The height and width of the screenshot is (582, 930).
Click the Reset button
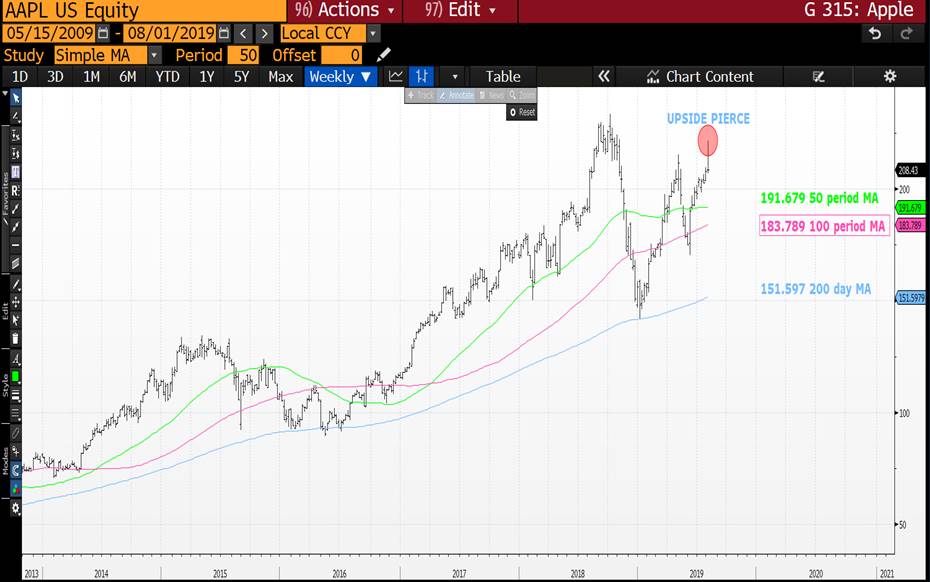click(x=522, y=112)
